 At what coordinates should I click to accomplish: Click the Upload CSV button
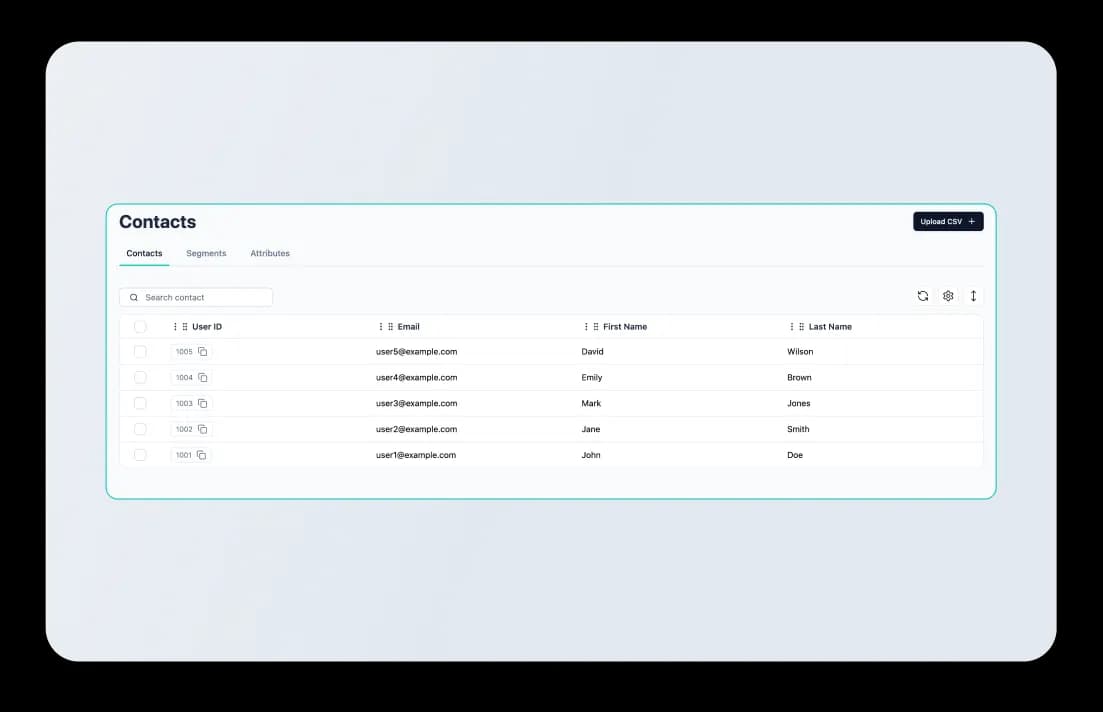point(948,221)
